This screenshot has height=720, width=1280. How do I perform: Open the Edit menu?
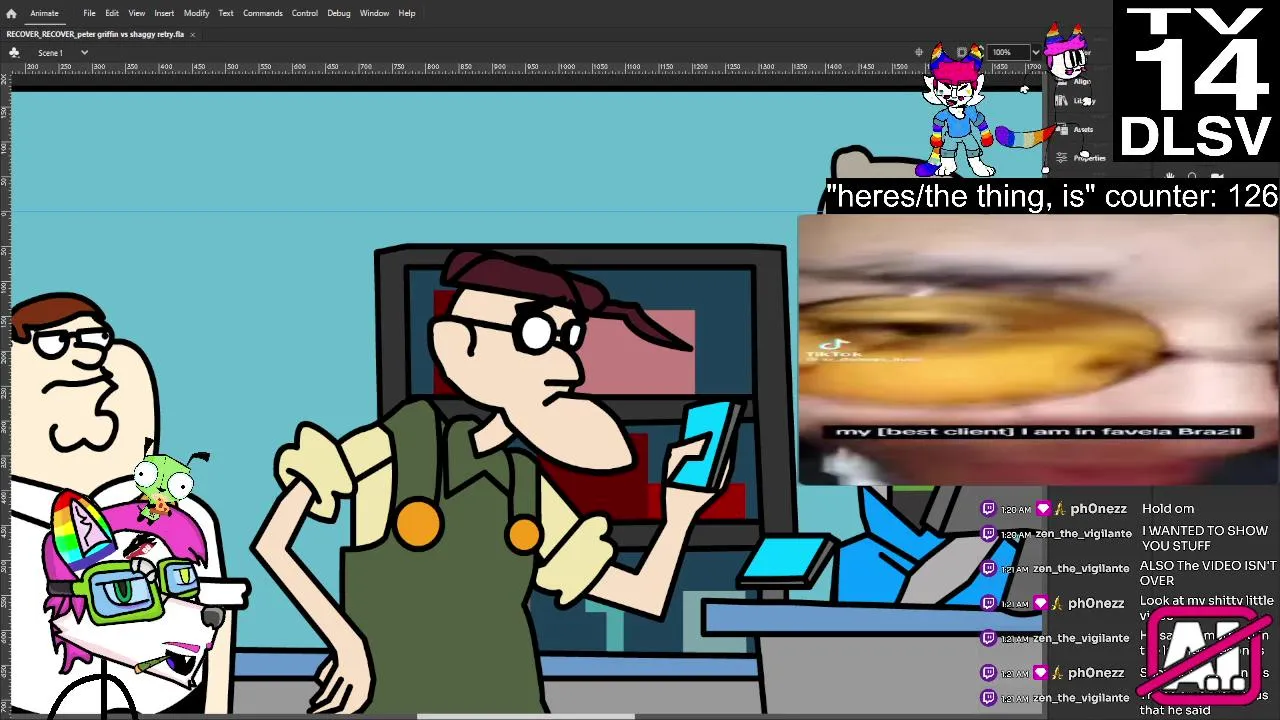coord(112,13)
